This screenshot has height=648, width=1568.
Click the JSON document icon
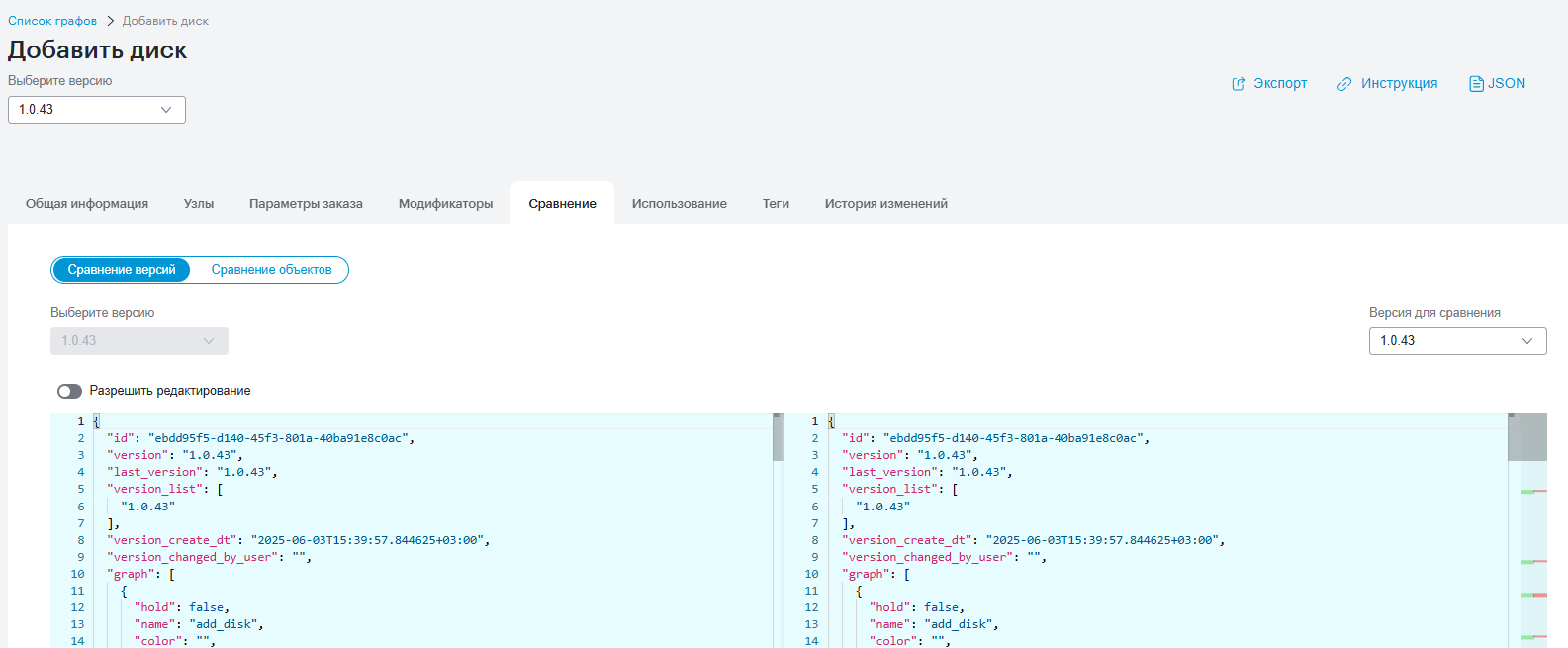tap(1476, 84)
